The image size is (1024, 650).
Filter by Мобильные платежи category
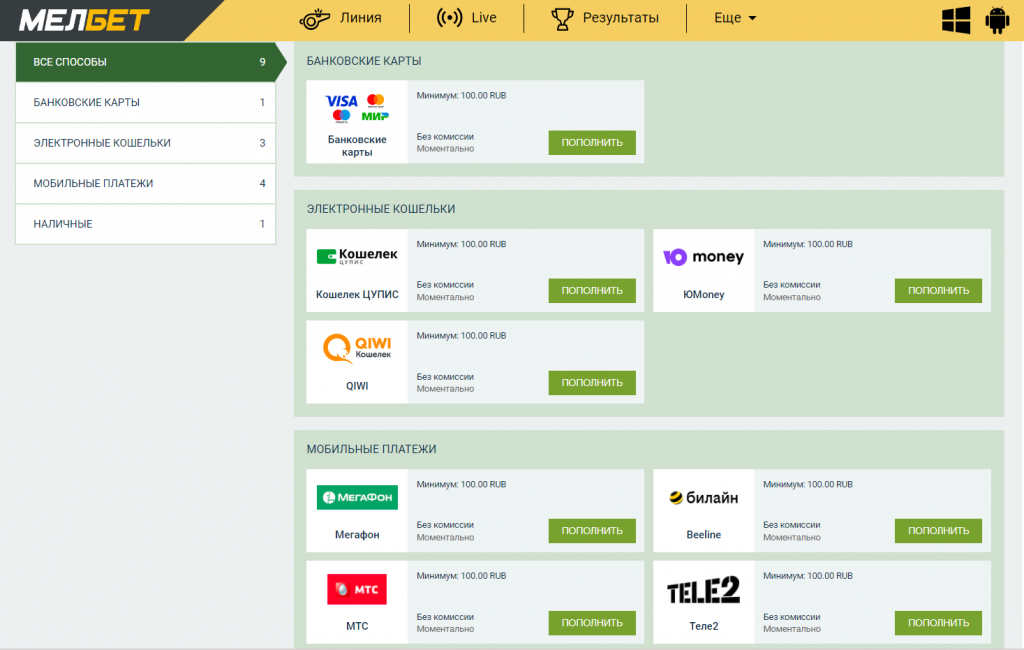146,184
